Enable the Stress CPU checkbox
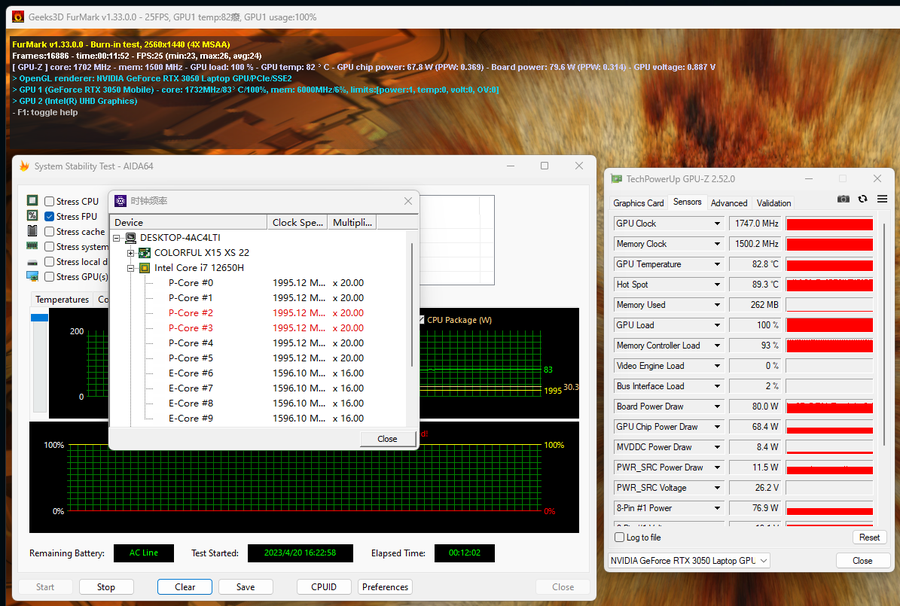900x606 pixels. click(x=49, y=201)
